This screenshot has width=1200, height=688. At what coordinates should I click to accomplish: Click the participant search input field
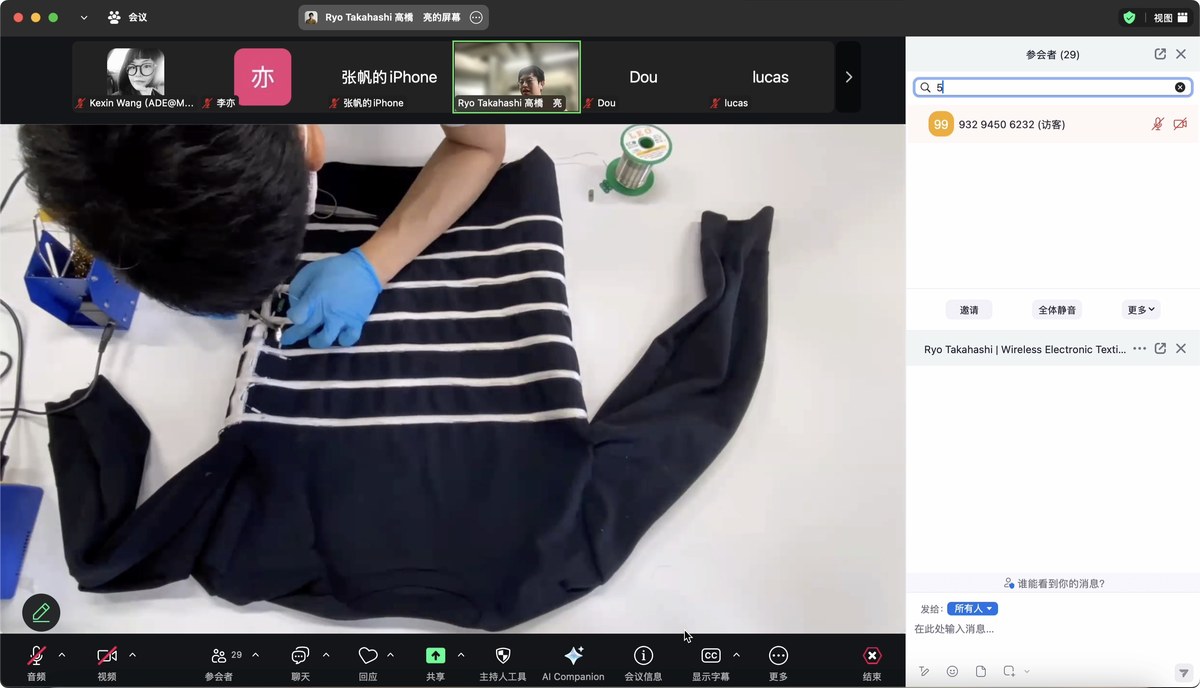coord(1052,88)
